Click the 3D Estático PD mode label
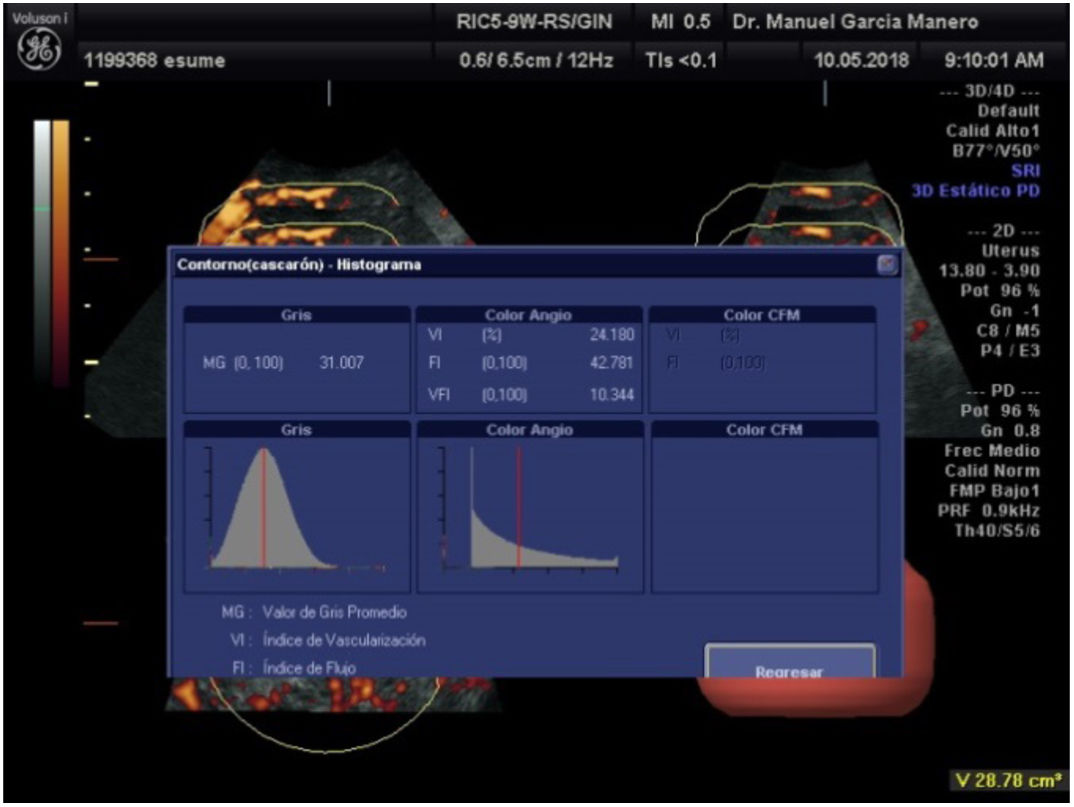 click(x=975, y=191)
